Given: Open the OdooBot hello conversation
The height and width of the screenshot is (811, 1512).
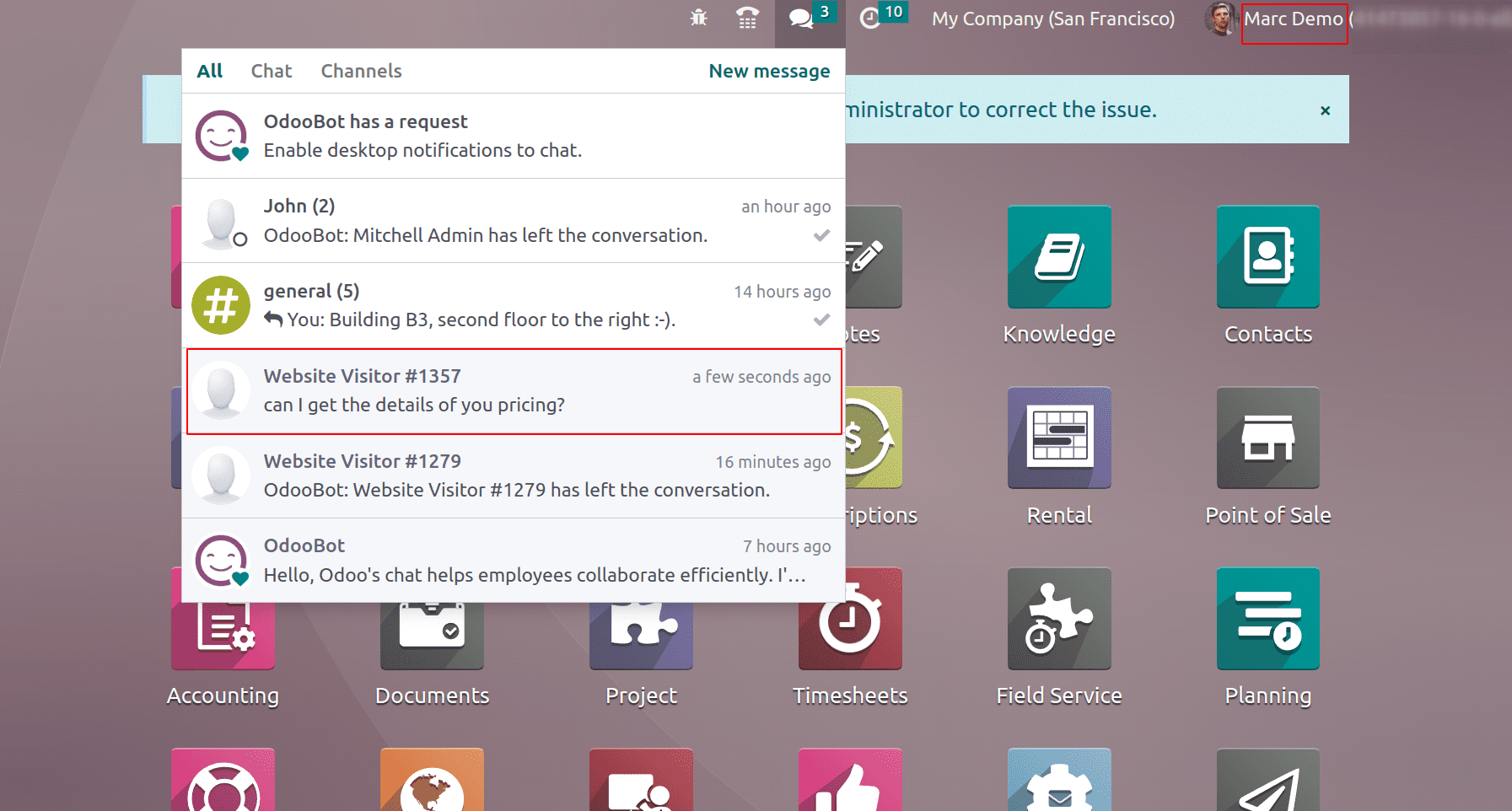Looking at the screenshot, I should 514,560.
